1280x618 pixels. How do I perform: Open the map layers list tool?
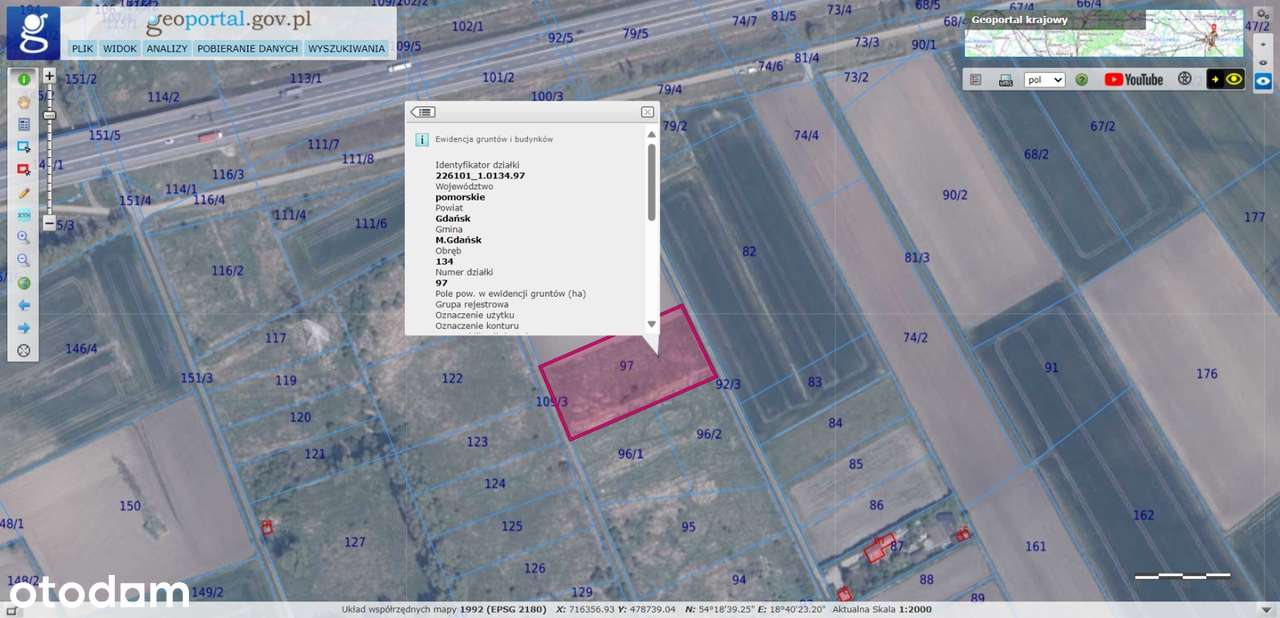pos(24,124)
